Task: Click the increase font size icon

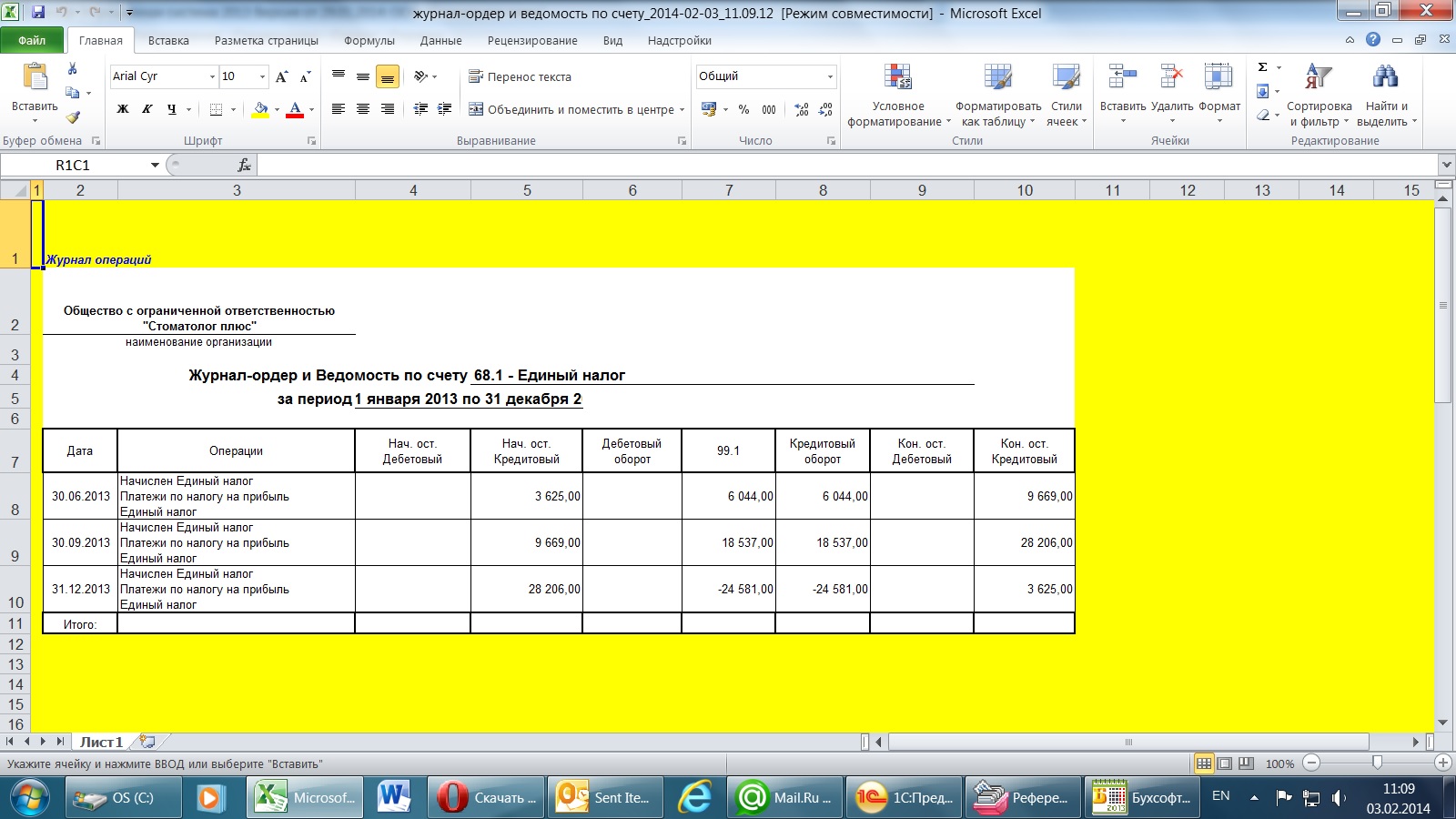Action: (281, 76)
